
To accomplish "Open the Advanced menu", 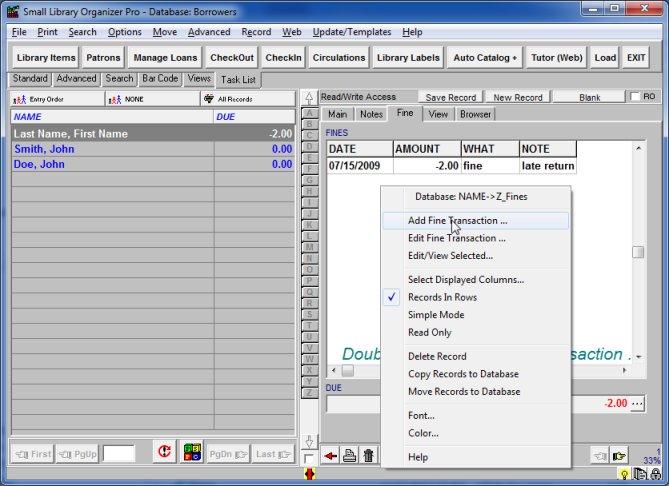I will click(x=209, y=32).
